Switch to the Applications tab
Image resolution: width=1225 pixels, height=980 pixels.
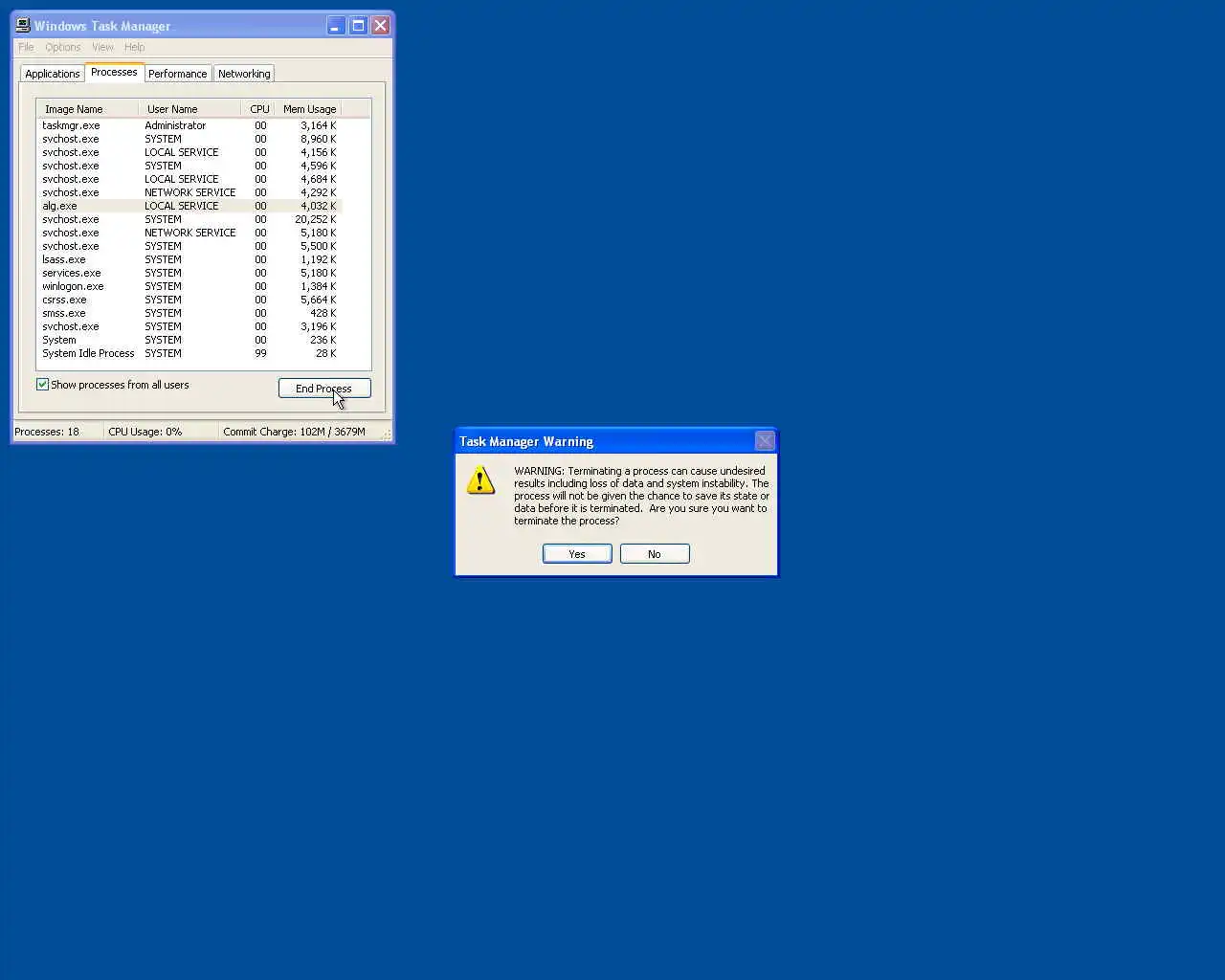tap(53, 74)
